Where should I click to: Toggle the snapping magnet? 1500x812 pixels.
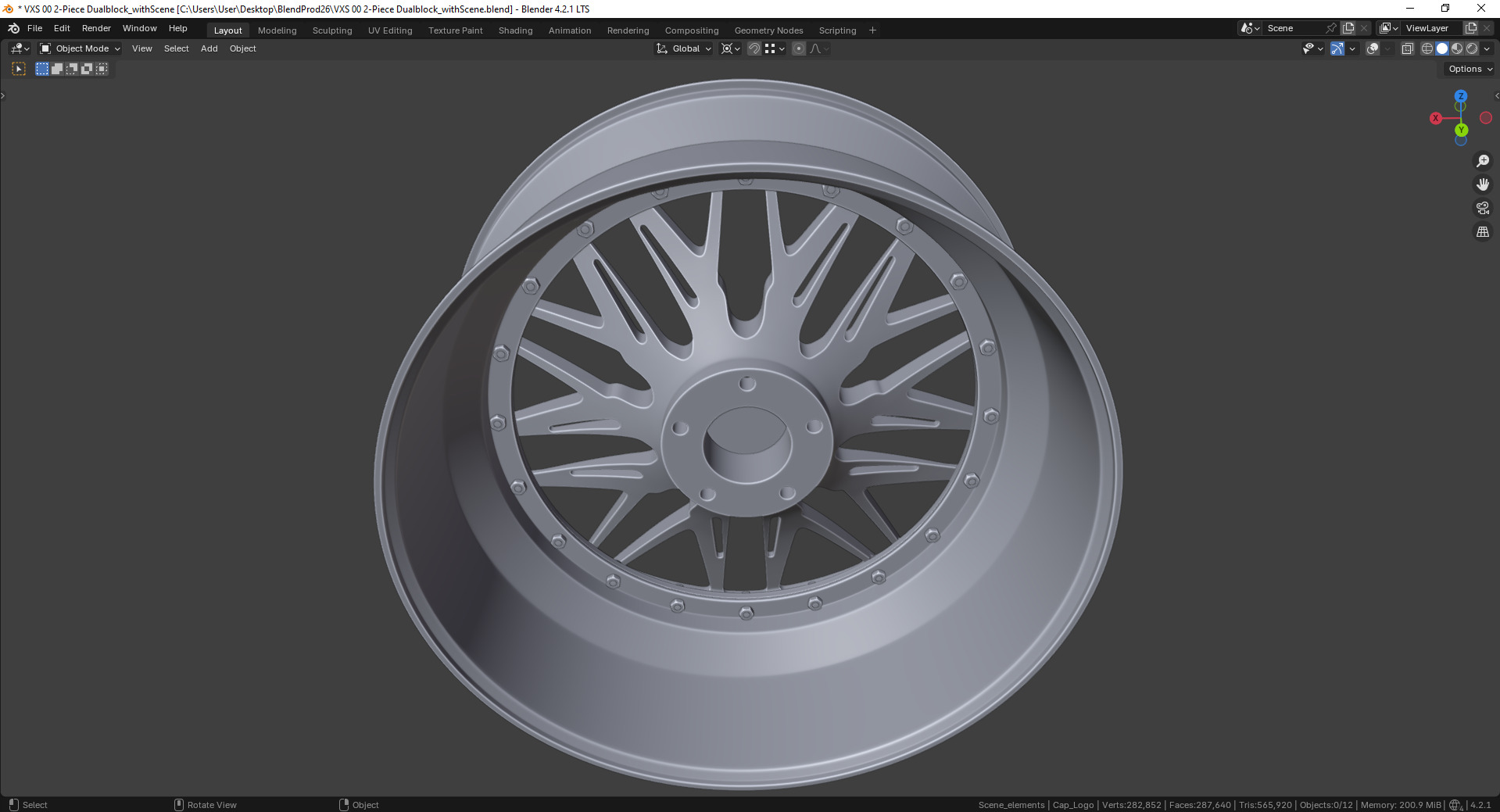click(754, 48)
